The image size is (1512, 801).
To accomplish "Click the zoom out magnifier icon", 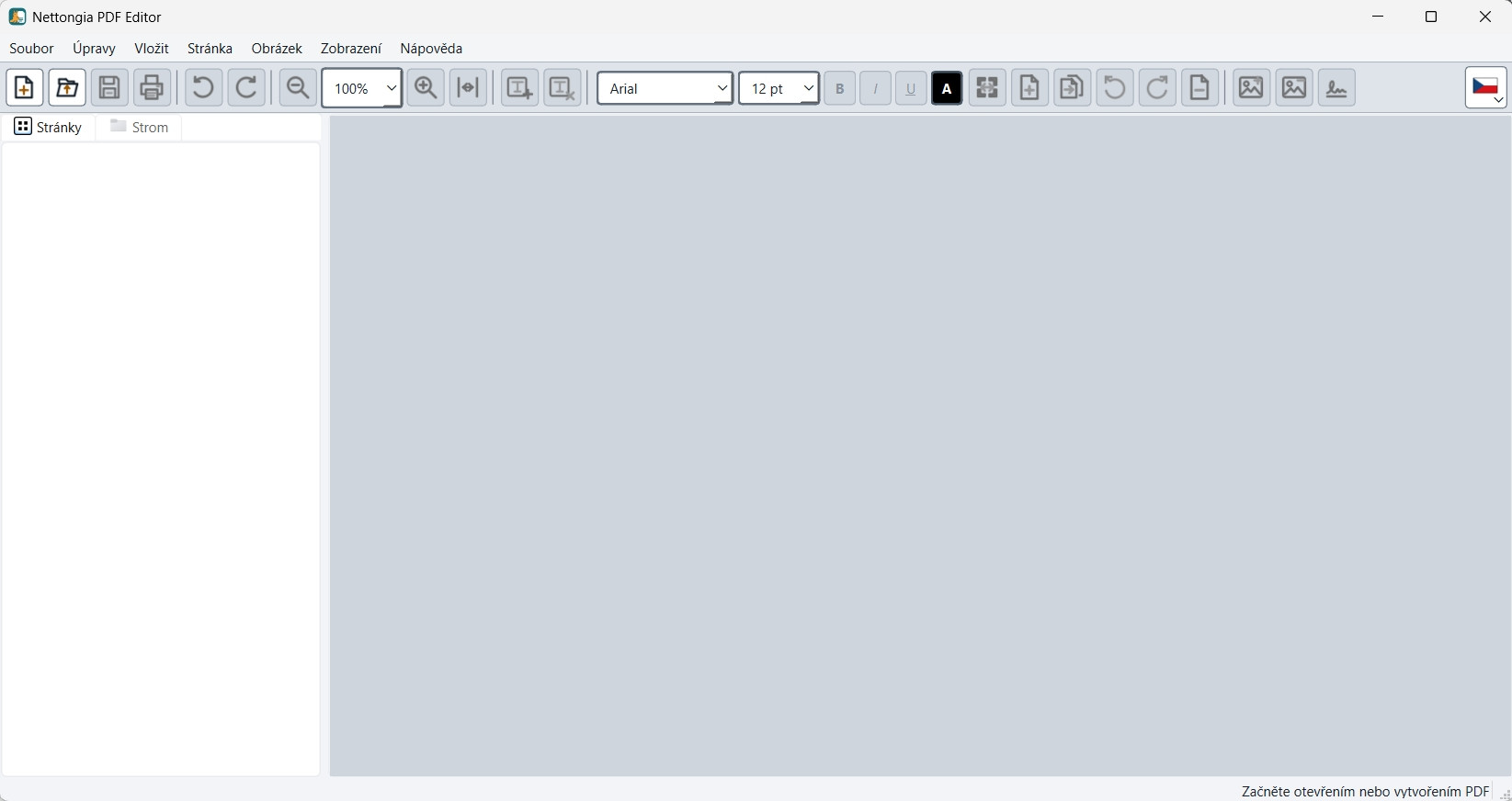I will click(298, 88).
